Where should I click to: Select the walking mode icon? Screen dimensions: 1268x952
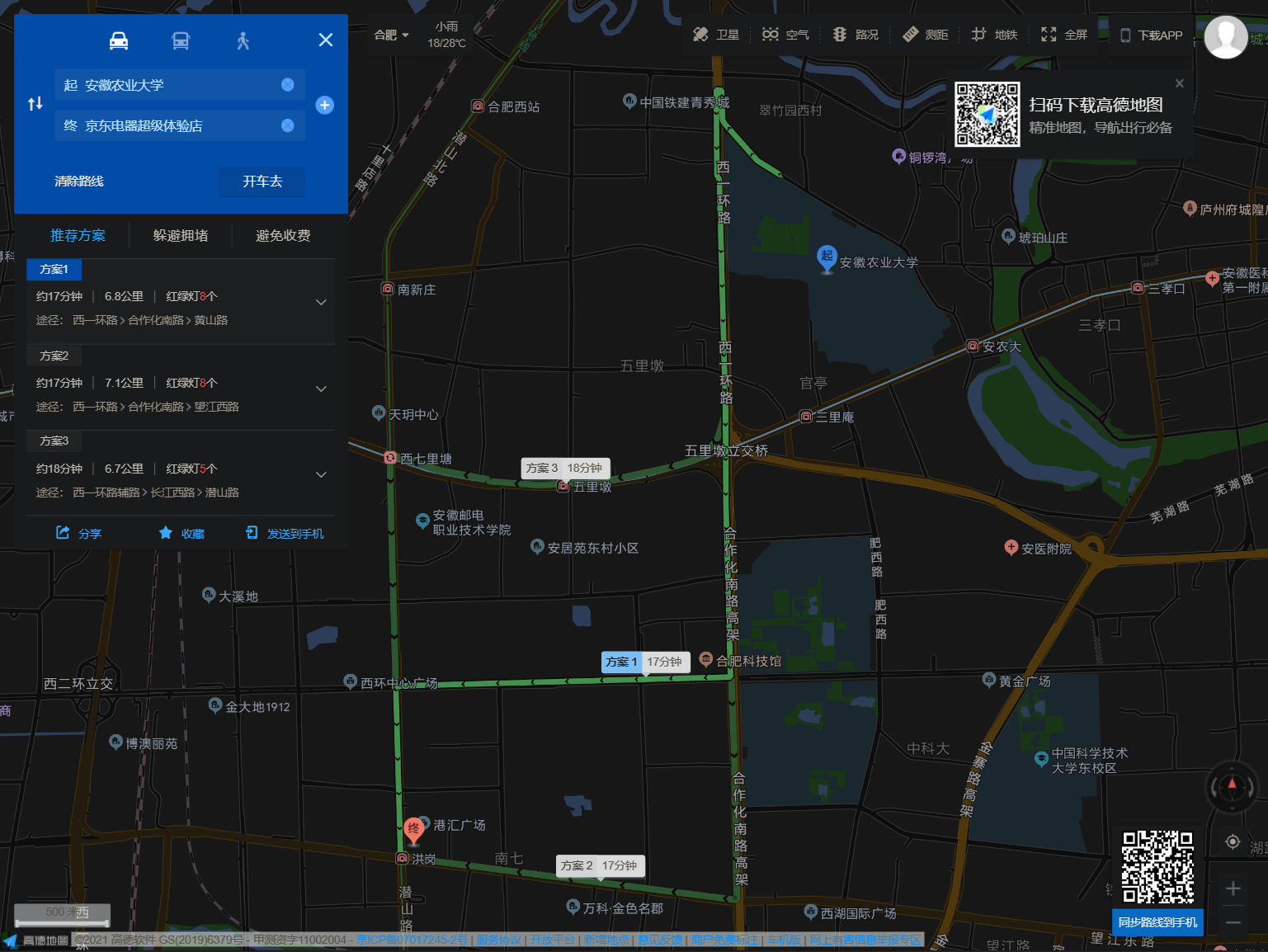tap(243, 40)
